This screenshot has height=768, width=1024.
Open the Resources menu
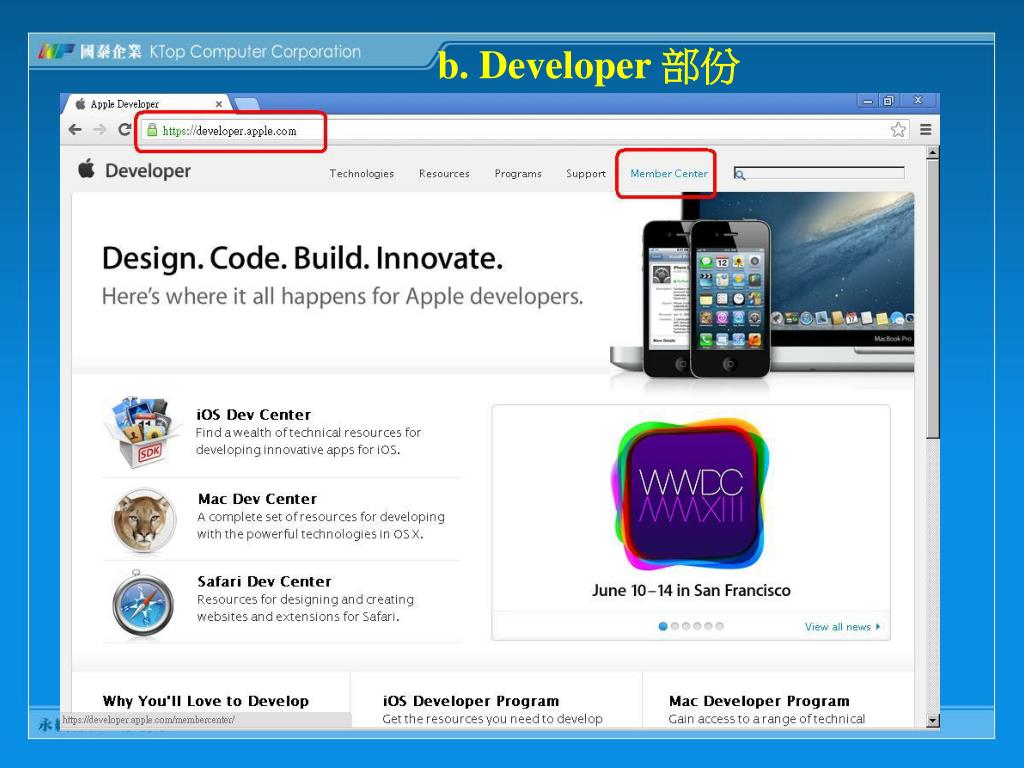444,174
